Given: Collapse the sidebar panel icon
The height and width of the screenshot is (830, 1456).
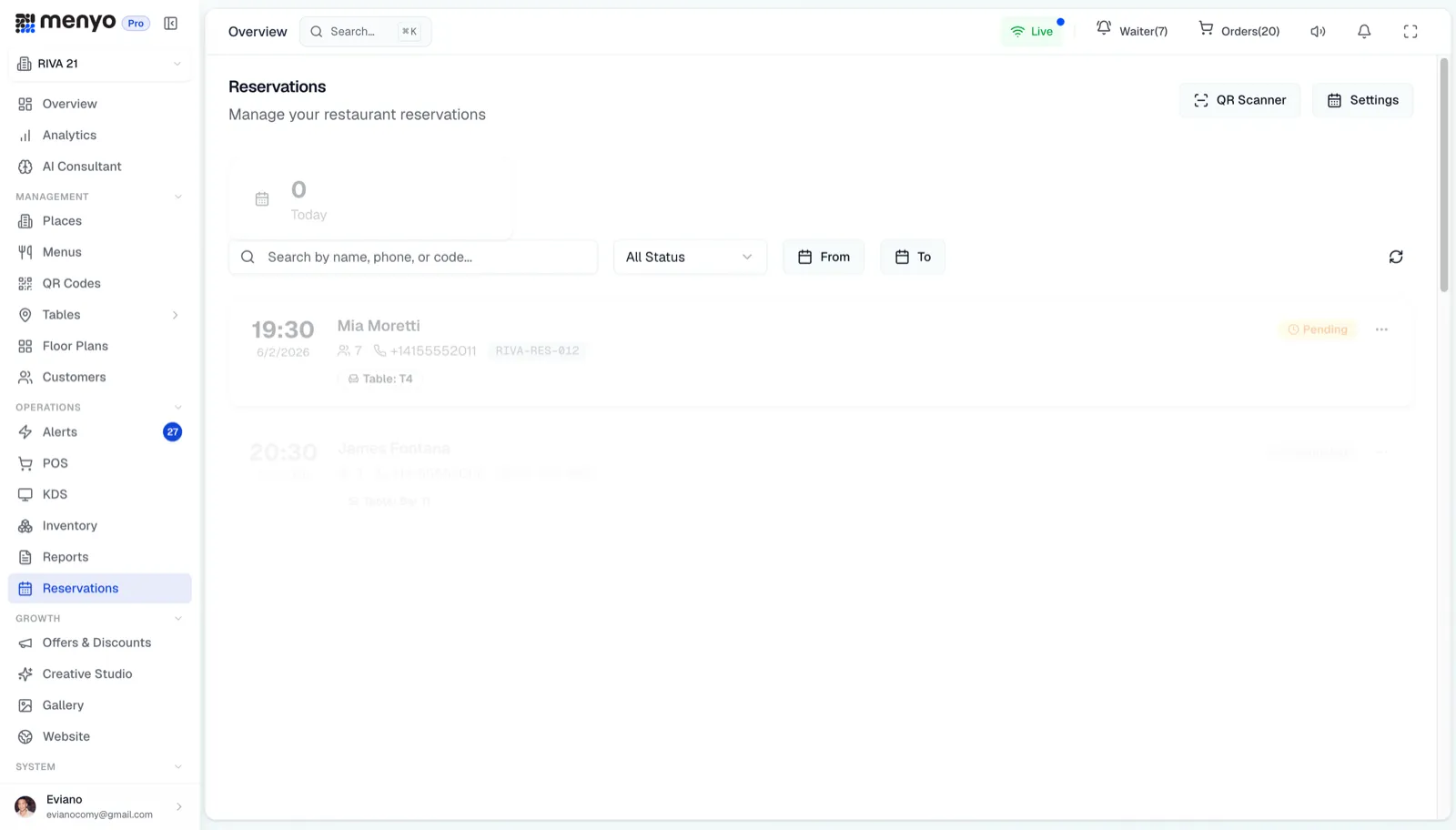Looking at the screenshot, I should (170, 24).
